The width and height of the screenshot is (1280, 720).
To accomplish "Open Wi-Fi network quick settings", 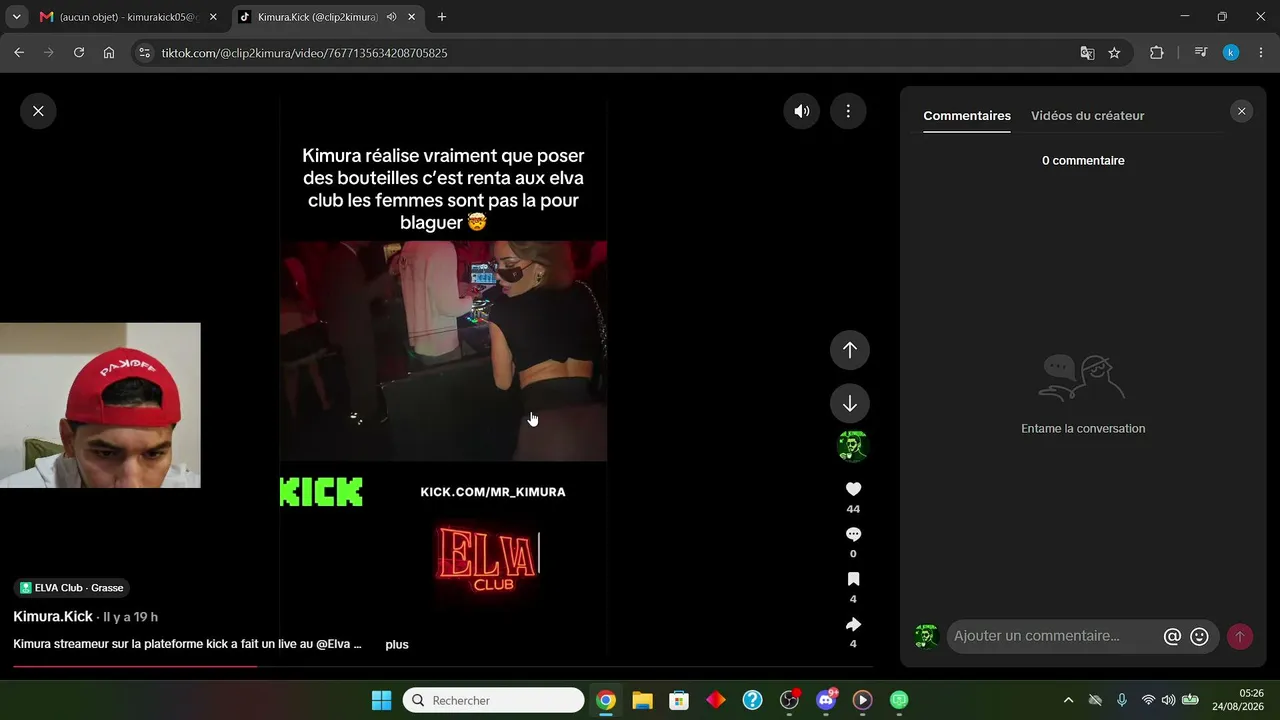I will pyautogui.click(x=1148, y=700).
